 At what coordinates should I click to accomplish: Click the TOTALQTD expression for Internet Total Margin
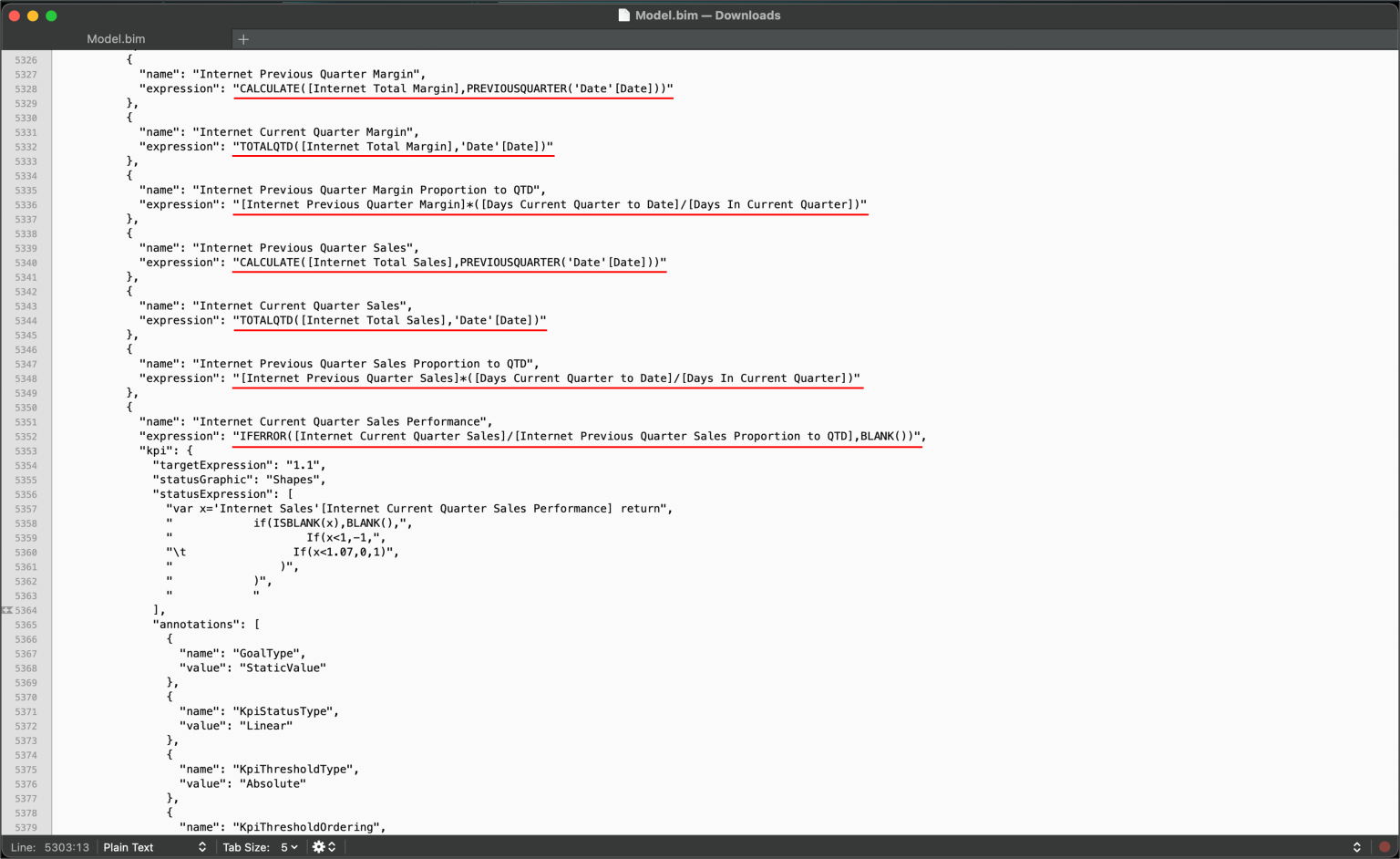click(x=393, y=147)
